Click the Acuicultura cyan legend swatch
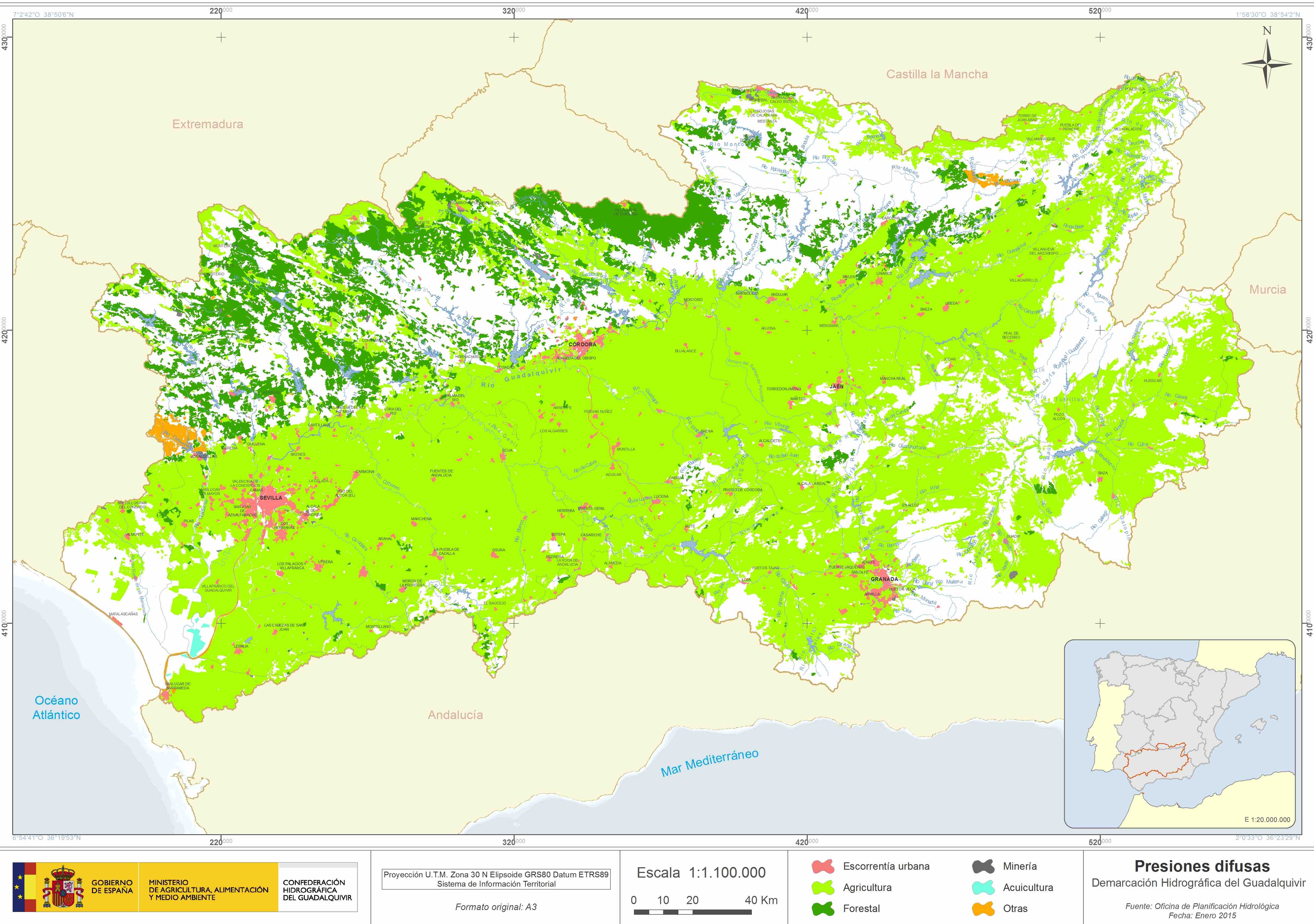Image resolution: width=1314 pixels, height=924 pixels. (x=983, y=887)
